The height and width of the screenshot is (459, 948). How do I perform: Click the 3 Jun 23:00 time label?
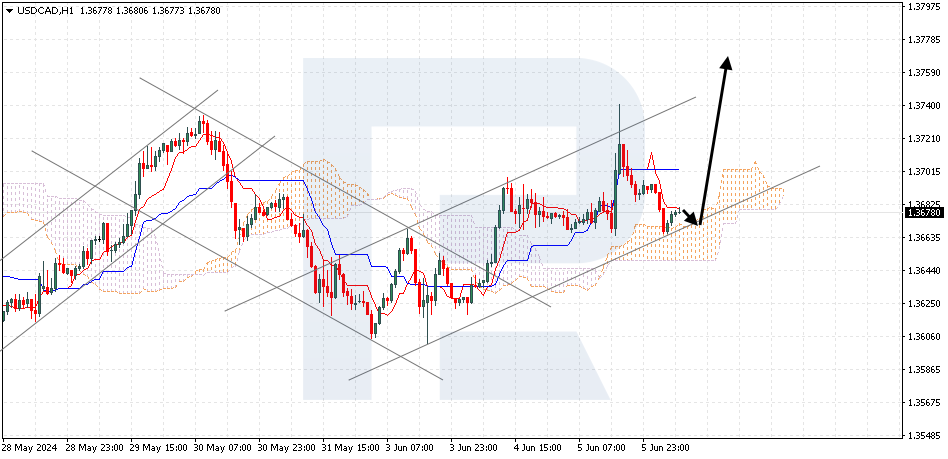pyautogui.click(x=475, y=448)
